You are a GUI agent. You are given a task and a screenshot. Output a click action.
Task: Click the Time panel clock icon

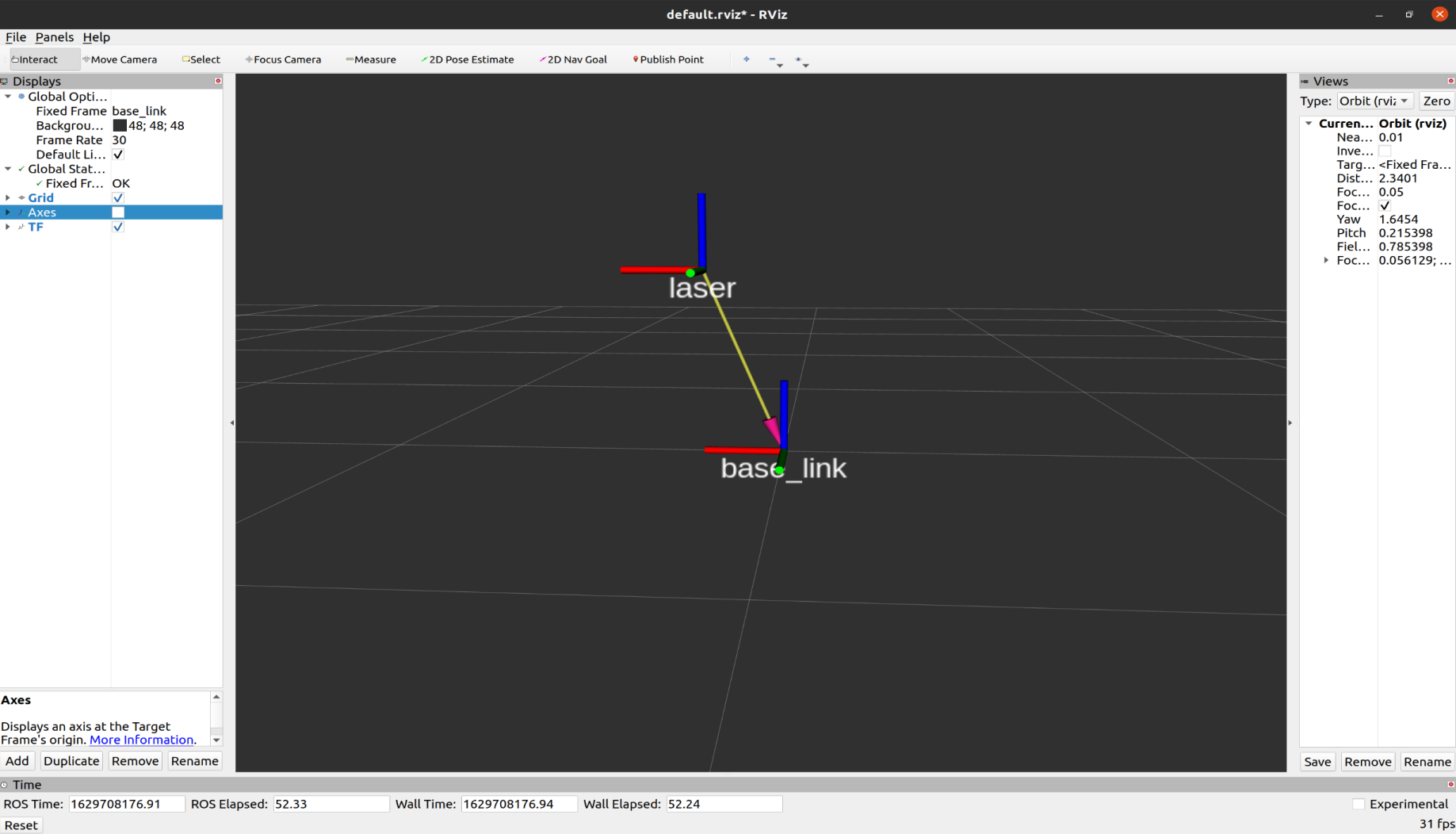pos(5,785)
